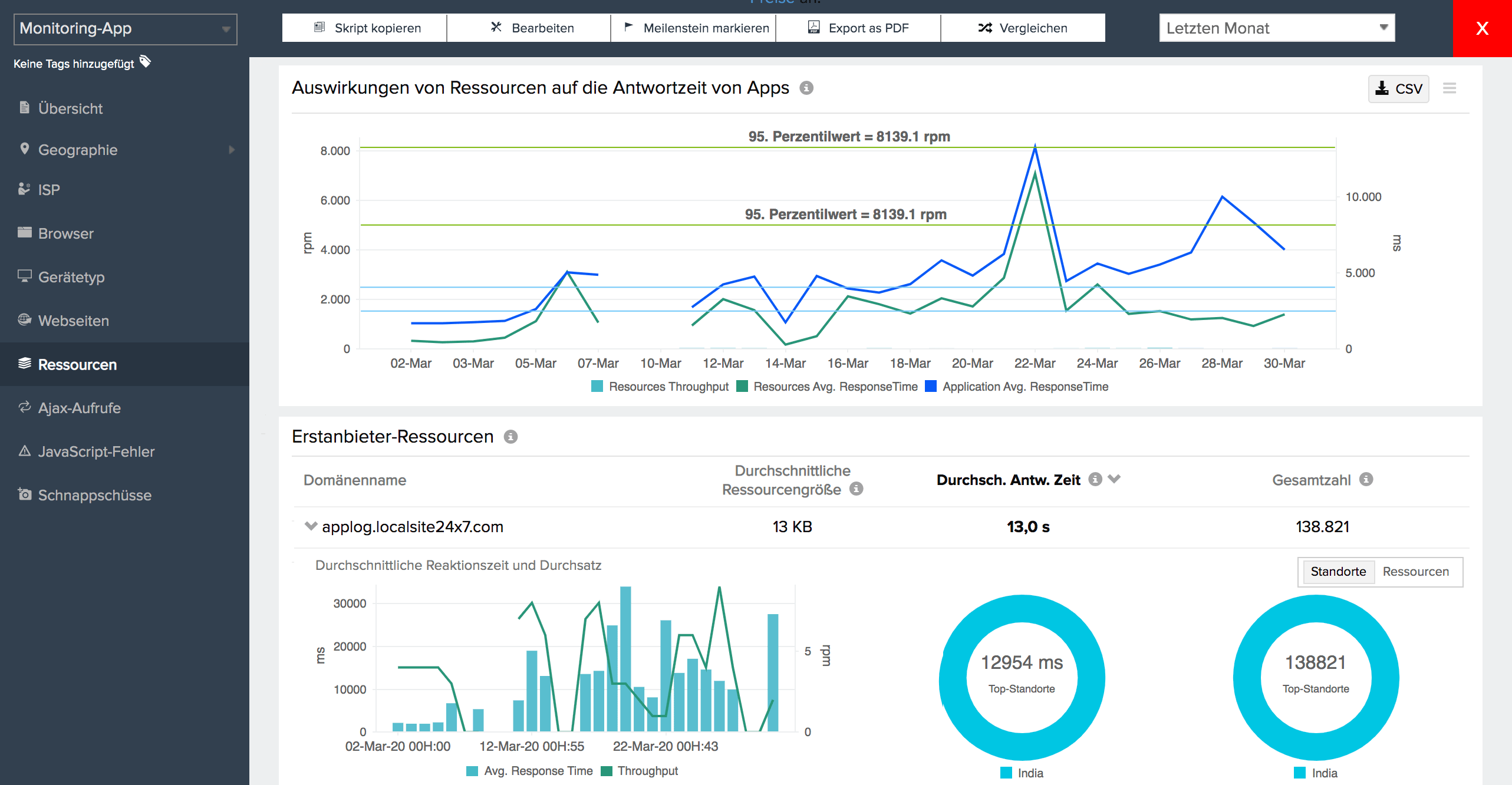This screenshot has width=1512, height=785.
Task: Click the CSV export button
Action: pyautogui.click(x=1398, y=88)
